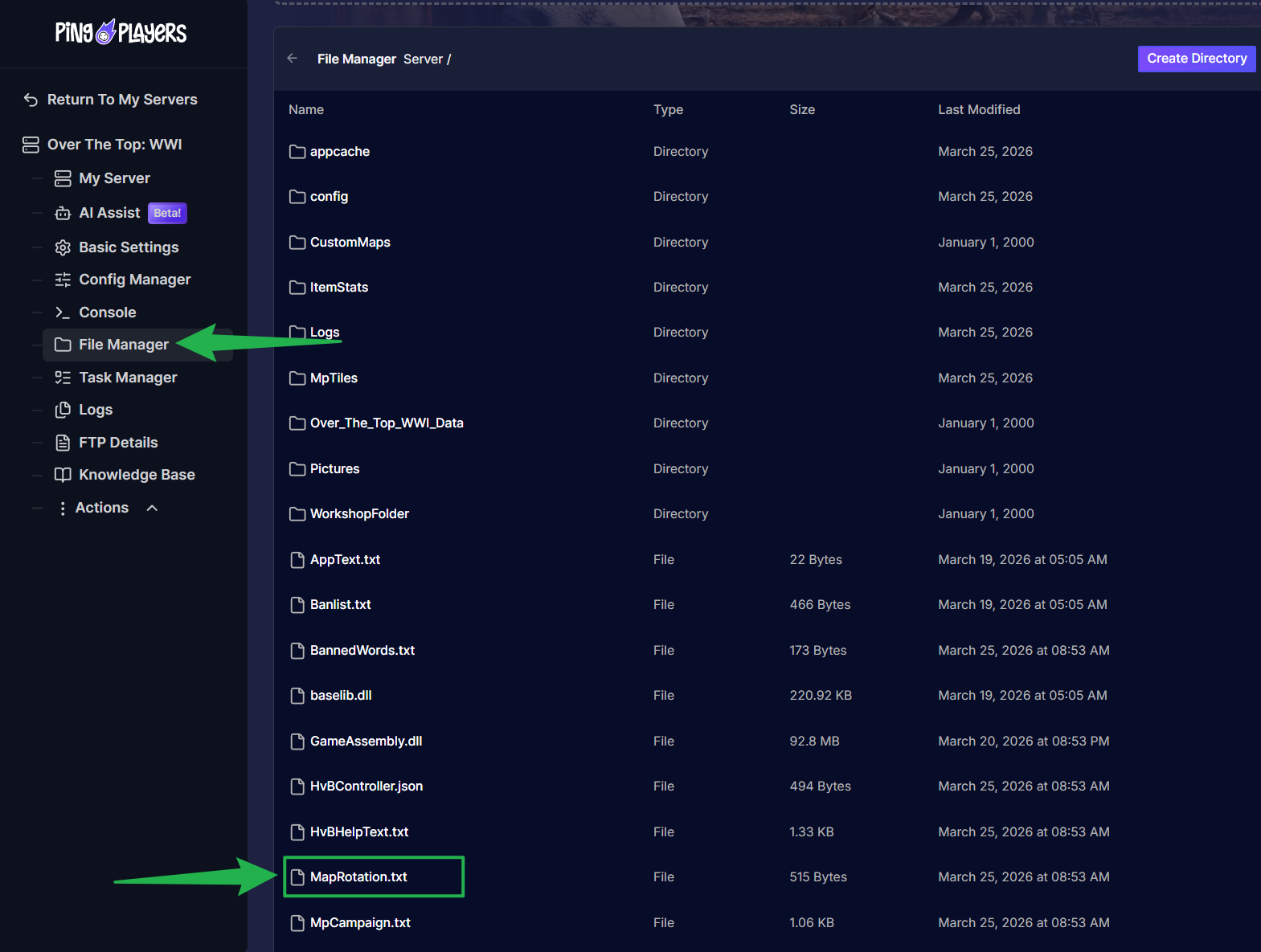
Task: Collapse the Actions section chevron
Action: click(152, 508)
